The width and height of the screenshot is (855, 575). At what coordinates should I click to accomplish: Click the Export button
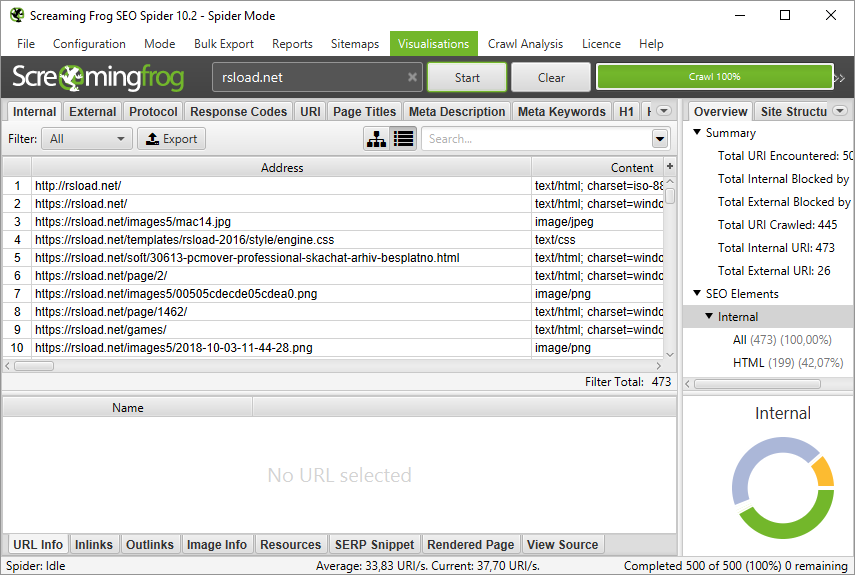click(x=171, y=139)
